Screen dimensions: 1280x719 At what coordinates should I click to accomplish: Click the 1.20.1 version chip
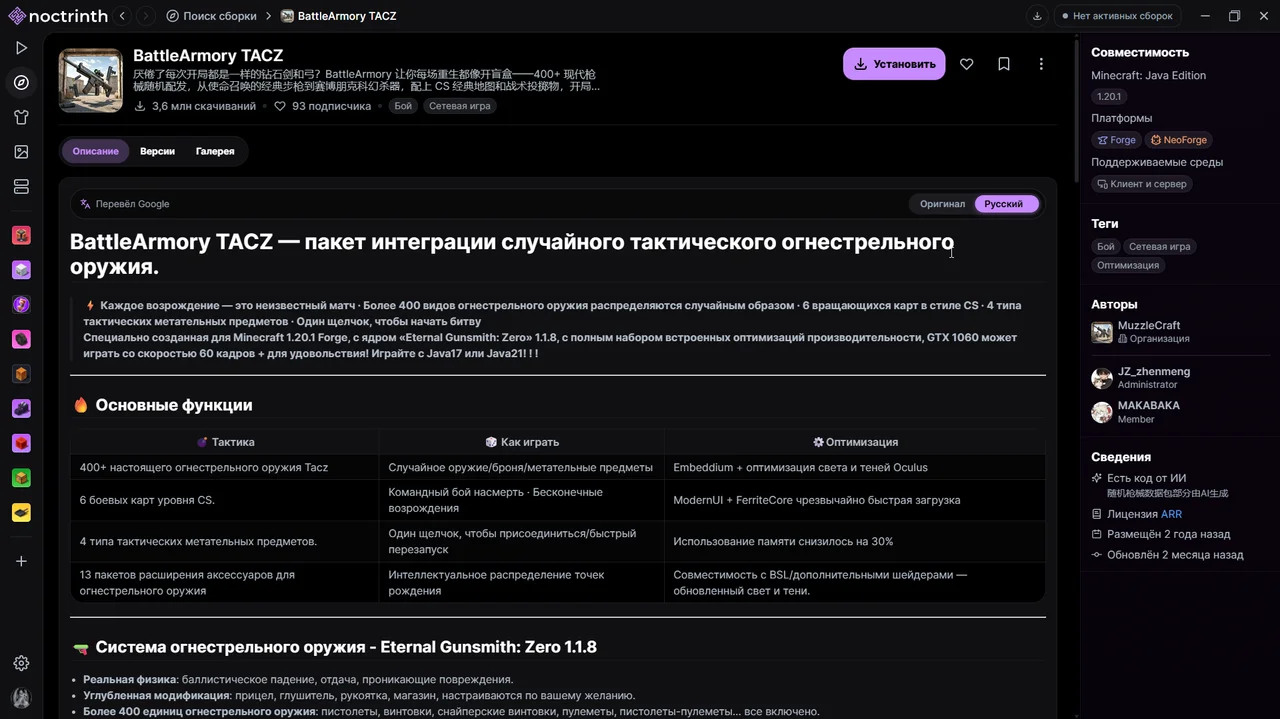(1108, 97)
